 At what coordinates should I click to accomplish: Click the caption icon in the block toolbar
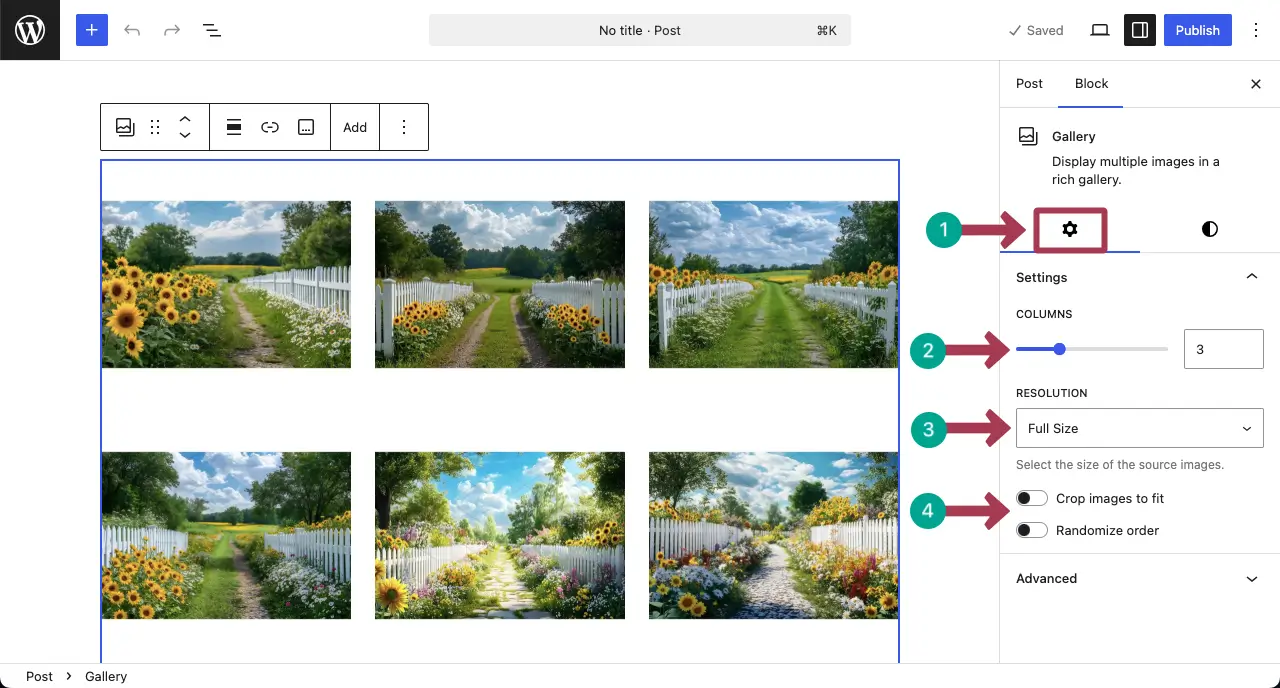tap(306, 127)
